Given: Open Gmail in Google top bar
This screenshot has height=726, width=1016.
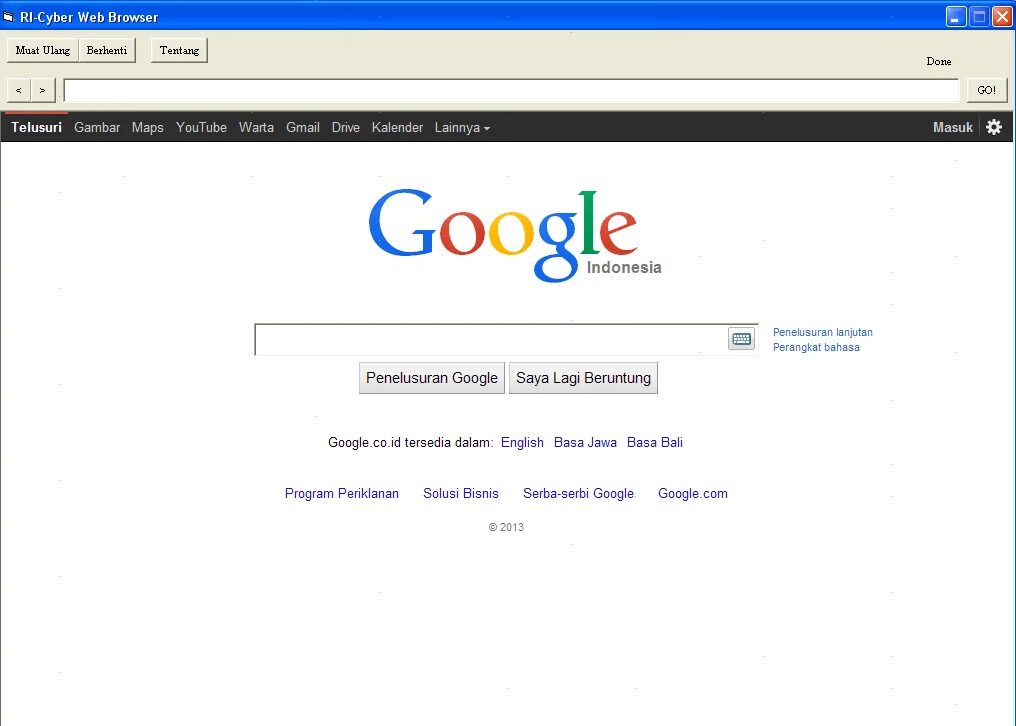Looking at the screenshot, I should pyautogui.click(x=303, y=127).
